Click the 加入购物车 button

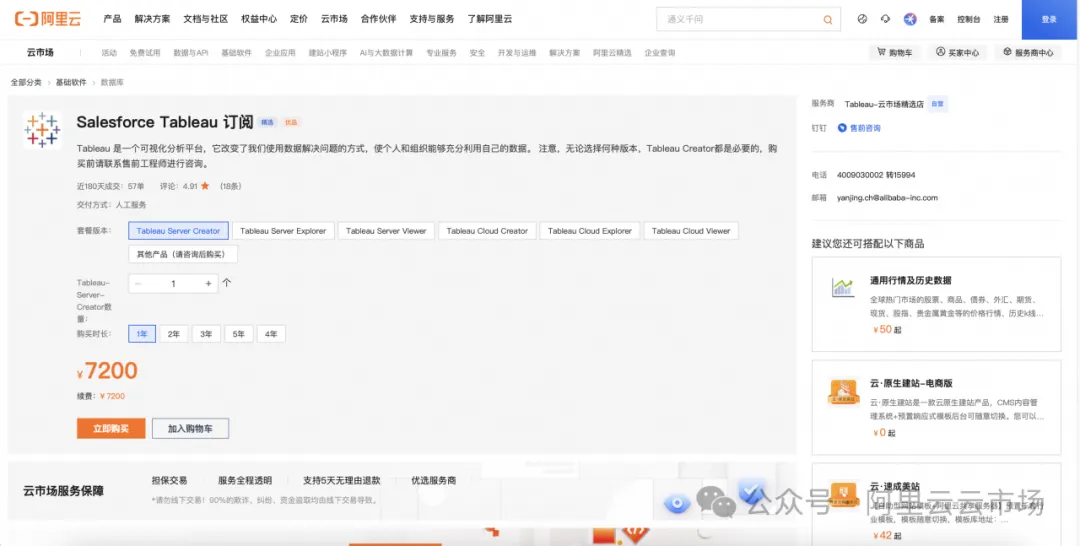click(x=190, y=428)
